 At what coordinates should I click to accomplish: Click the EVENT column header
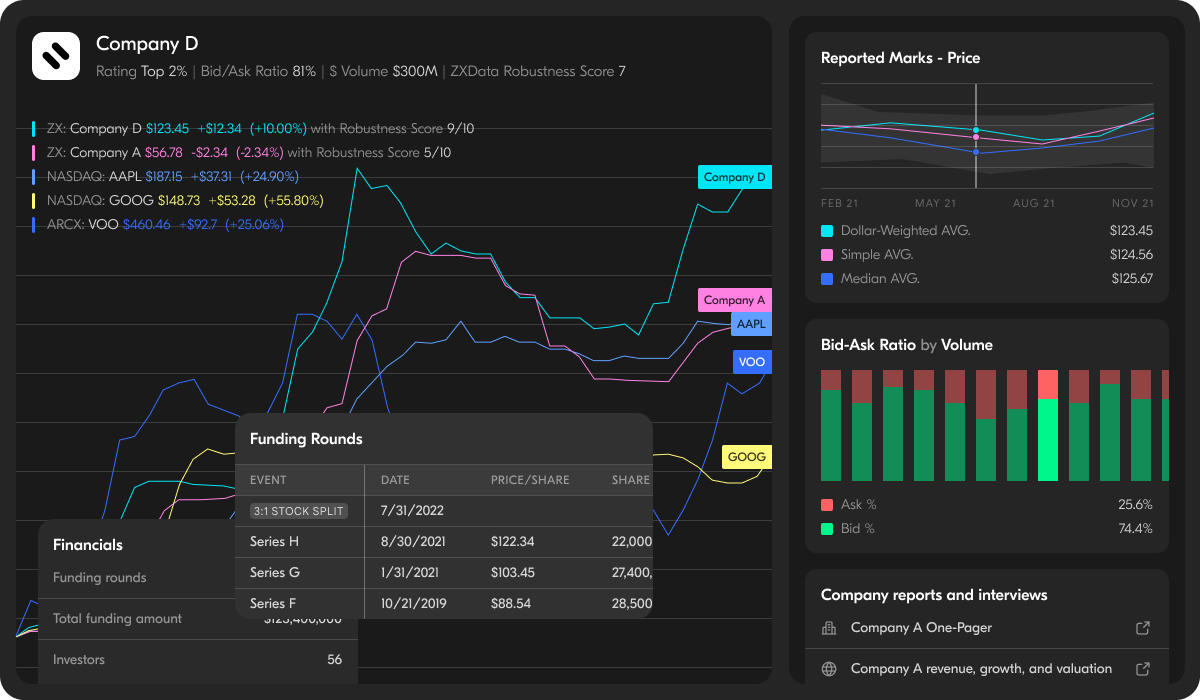click(268, 480)
